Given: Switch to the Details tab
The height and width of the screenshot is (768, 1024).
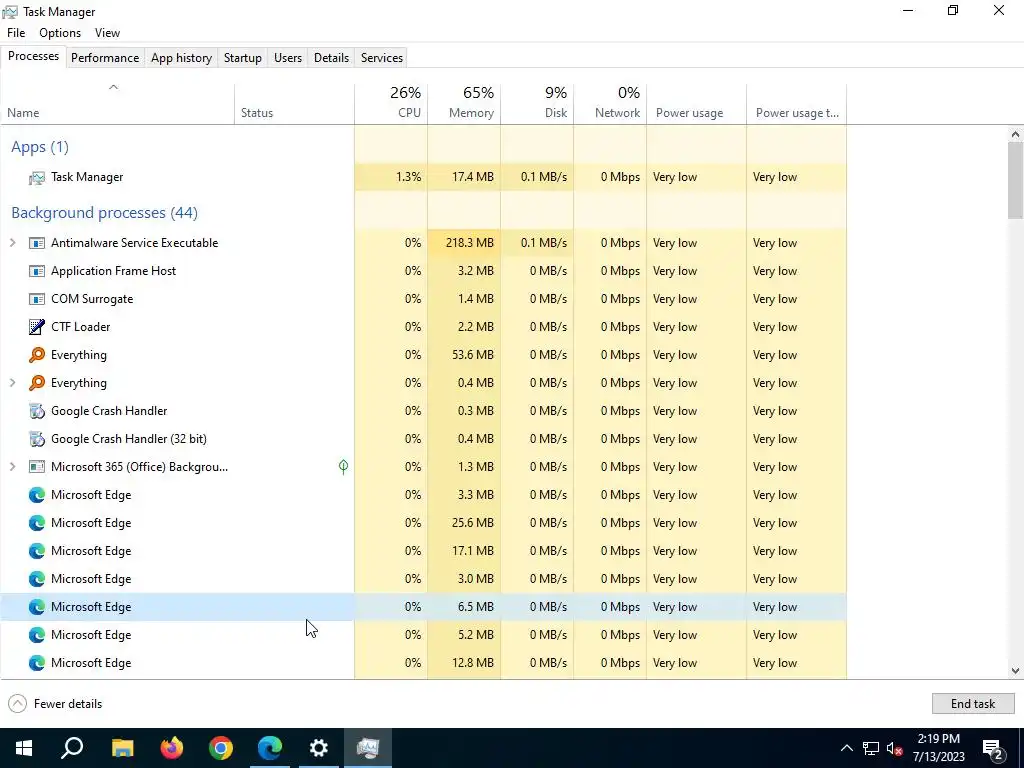Looking at the screenshot, I should click(331, 57).
